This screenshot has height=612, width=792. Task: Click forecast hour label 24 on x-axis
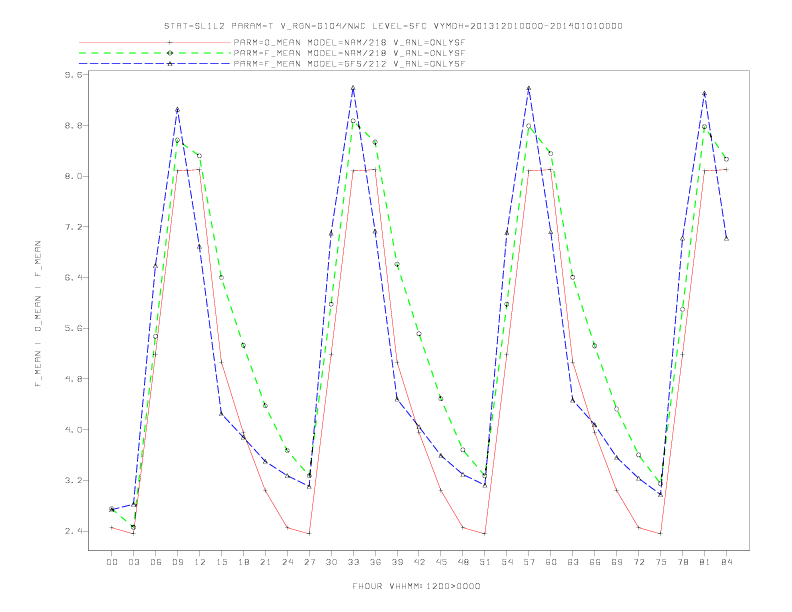(287, 562)
